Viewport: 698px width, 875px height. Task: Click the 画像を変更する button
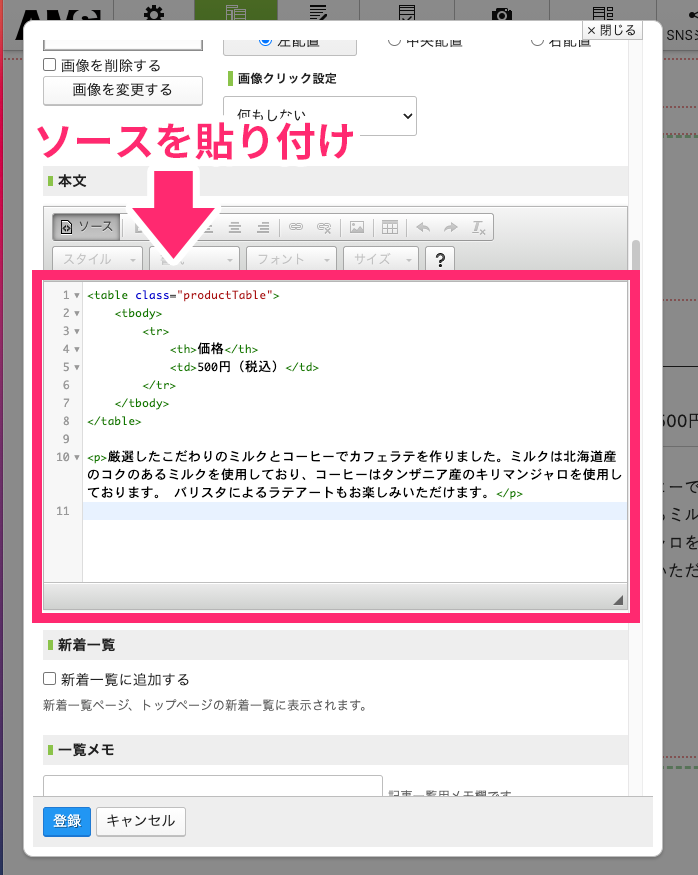tap(122, 90)
